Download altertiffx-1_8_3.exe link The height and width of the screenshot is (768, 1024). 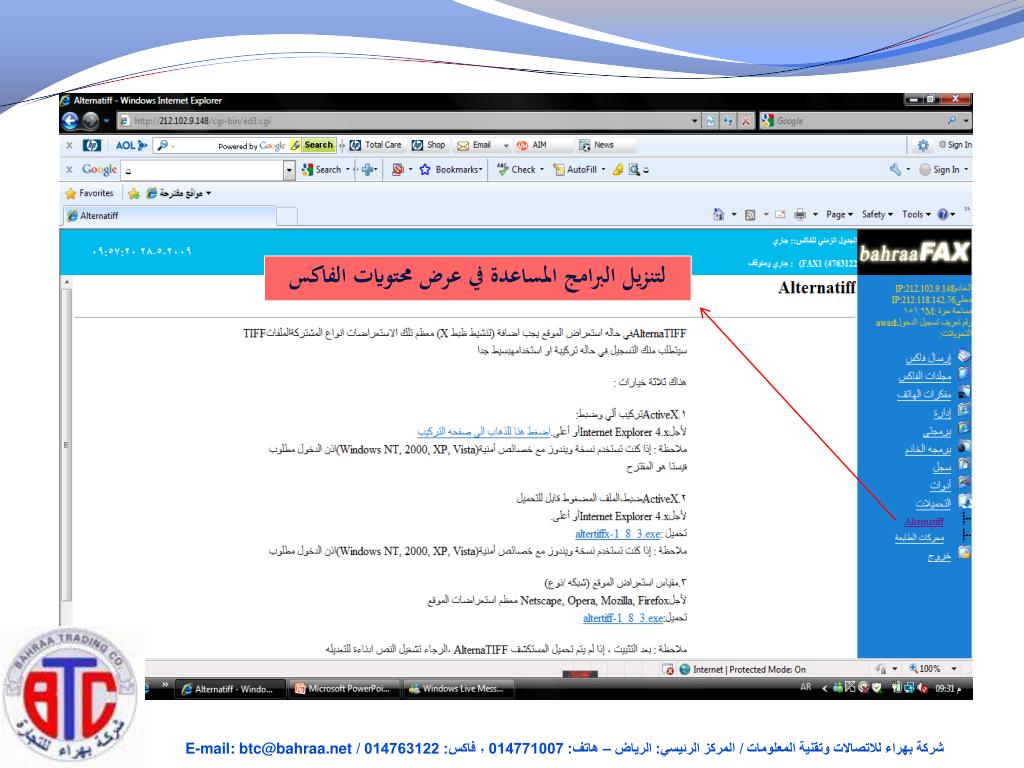(x=618, y=534)
